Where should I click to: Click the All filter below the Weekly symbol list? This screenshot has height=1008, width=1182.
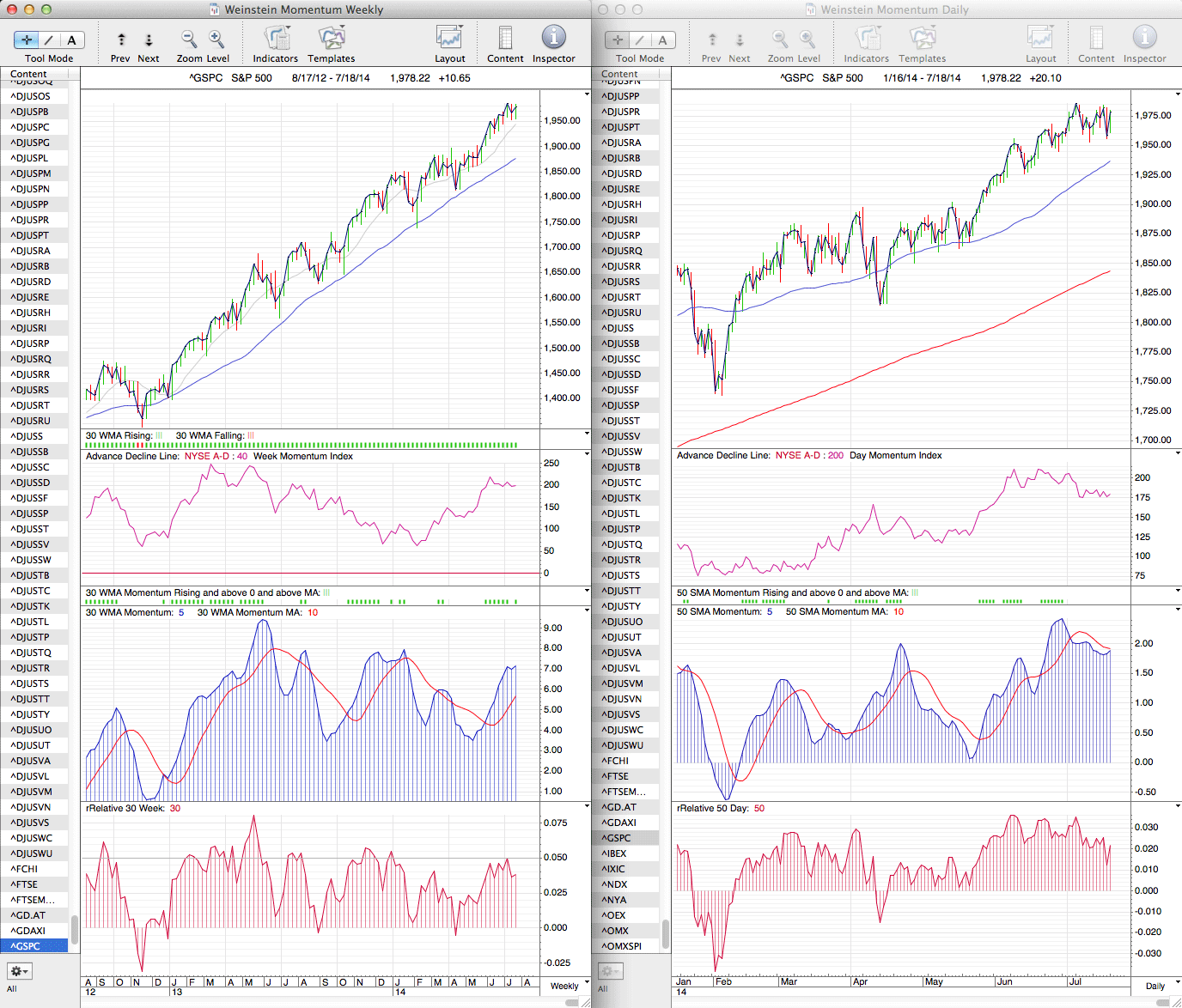(x=12, y=989)
